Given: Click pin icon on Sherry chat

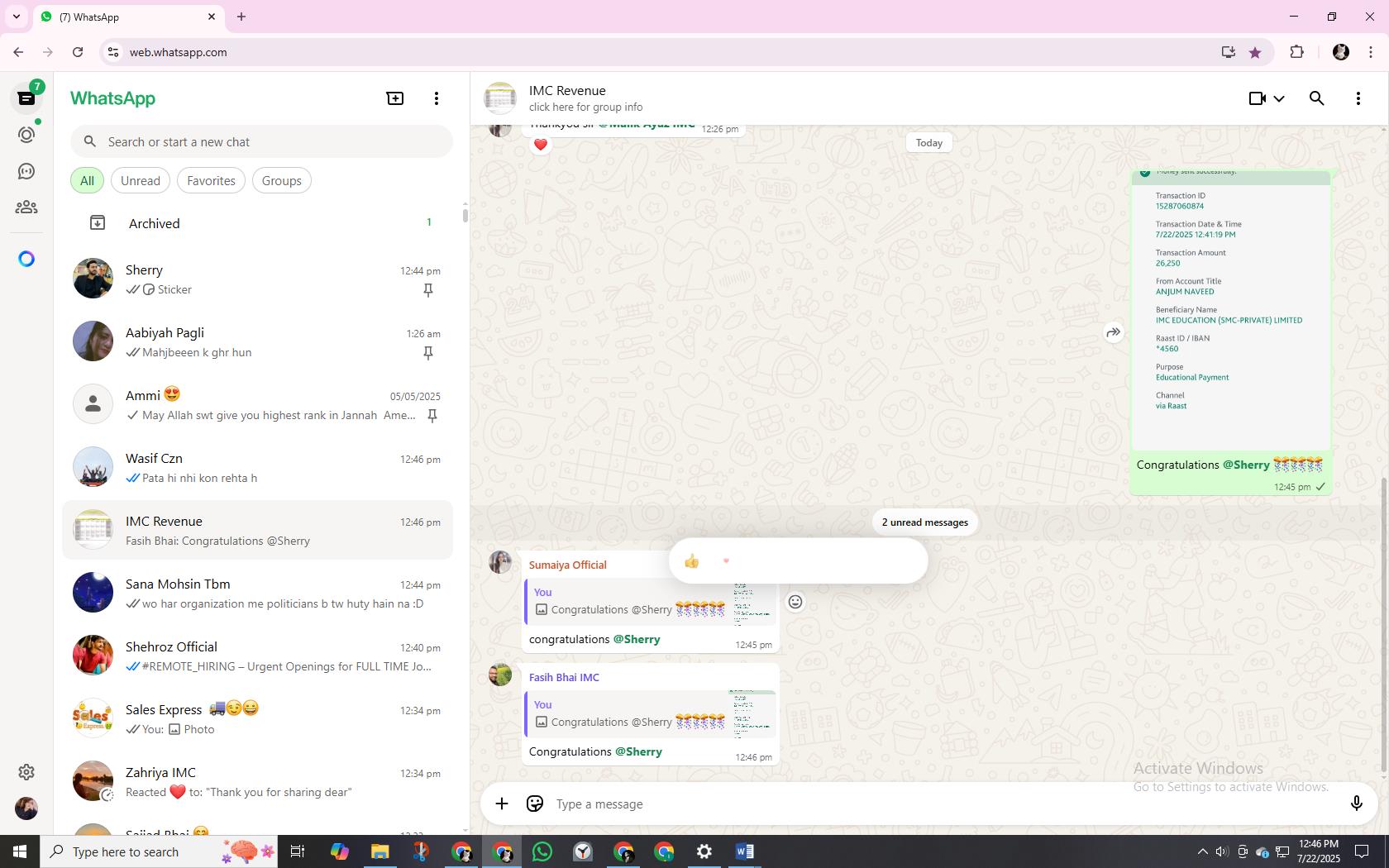Looking at the screenshot, I should coord(428,290).
